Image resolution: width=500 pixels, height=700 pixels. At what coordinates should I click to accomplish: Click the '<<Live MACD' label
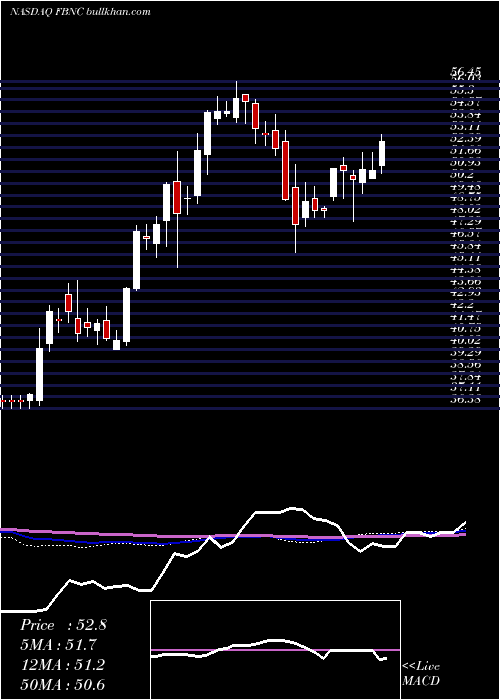tap(421, 673)
